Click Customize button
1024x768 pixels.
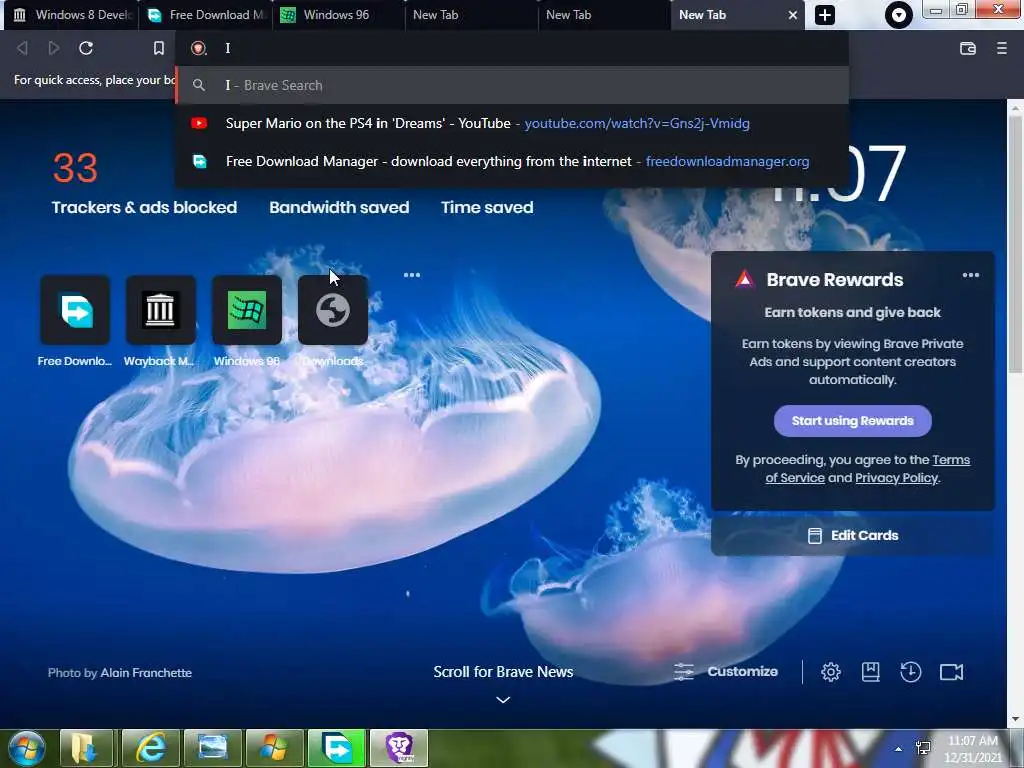point(726,672)
